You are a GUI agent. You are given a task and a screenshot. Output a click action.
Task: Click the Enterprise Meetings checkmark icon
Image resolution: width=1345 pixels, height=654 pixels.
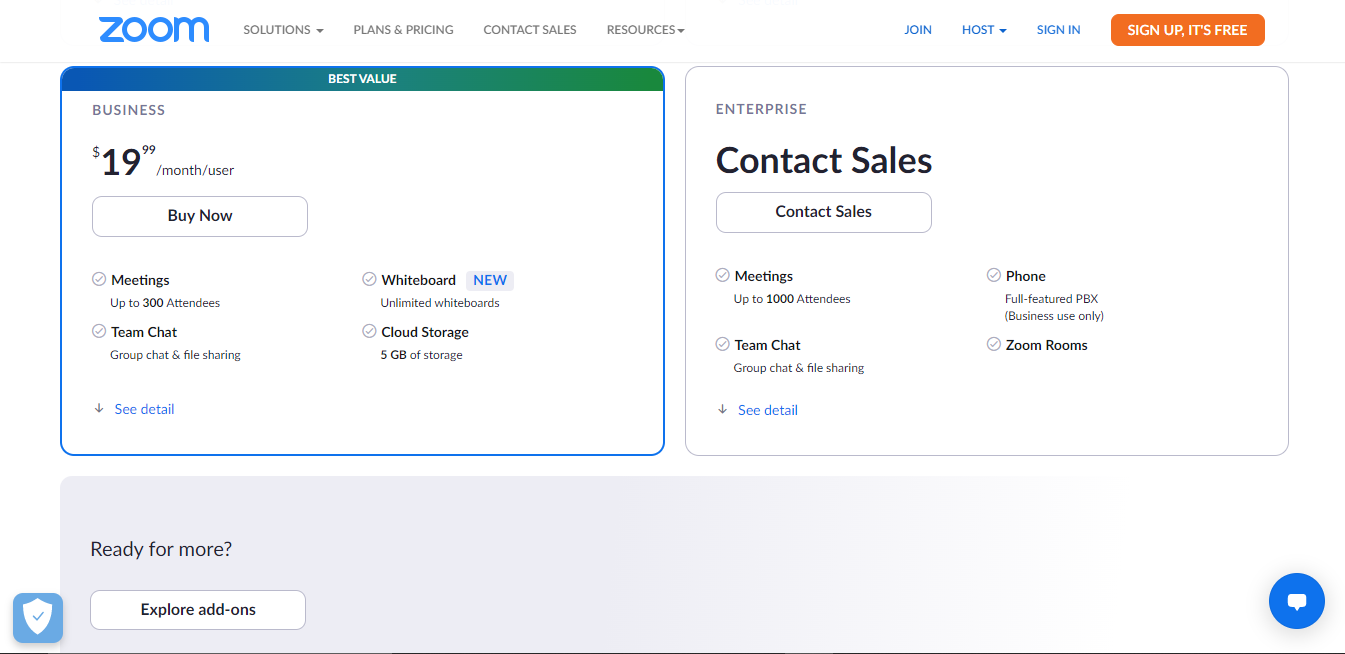point(722,275)
